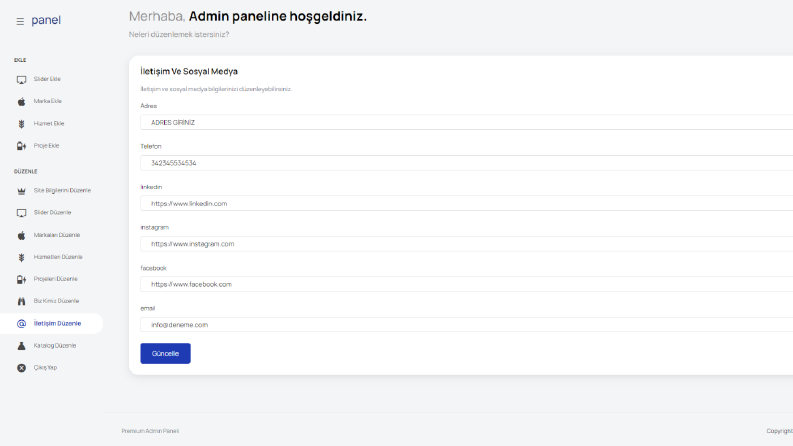Image resolution: width=793 pixels, height=446 pixels.
Task: Click the İletişim Ve Sosyal Medya heading
Action: 189,71
